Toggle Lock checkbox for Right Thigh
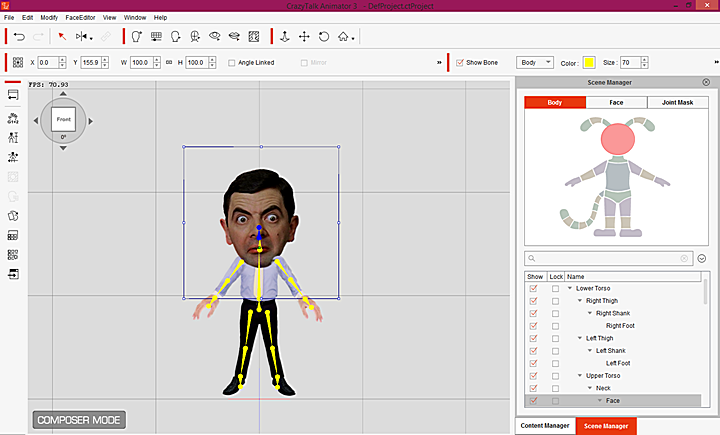This screenshot has width=720, height=435. pos(555,301)
